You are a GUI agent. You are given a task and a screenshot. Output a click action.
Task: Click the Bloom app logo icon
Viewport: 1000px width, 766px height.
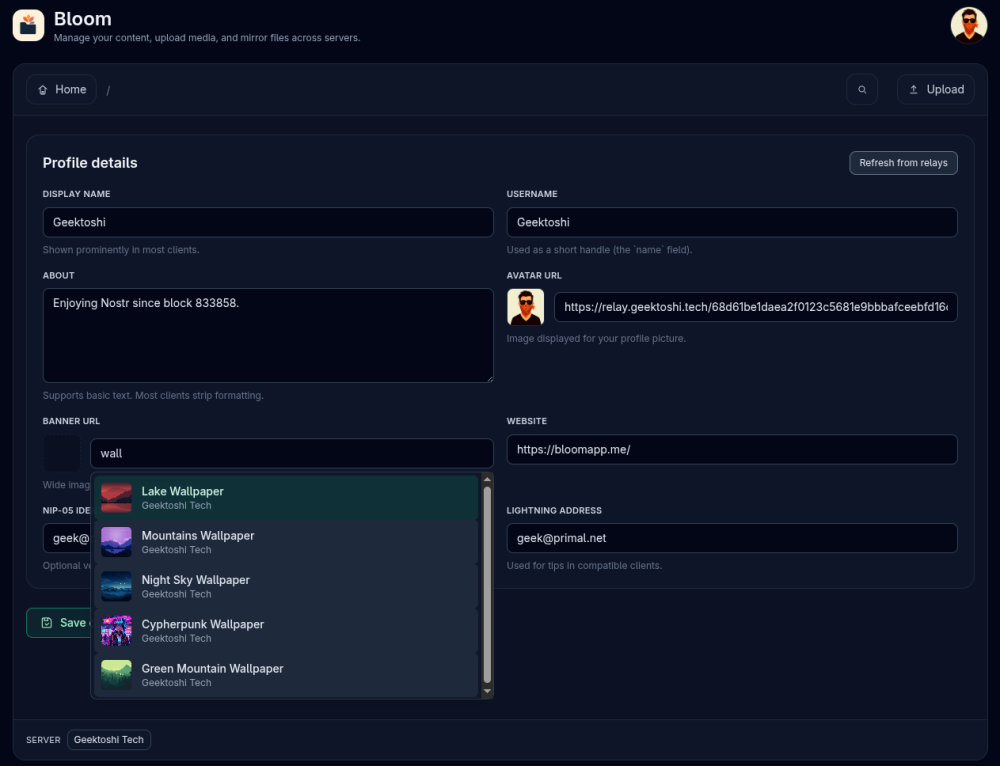[28, 26]
